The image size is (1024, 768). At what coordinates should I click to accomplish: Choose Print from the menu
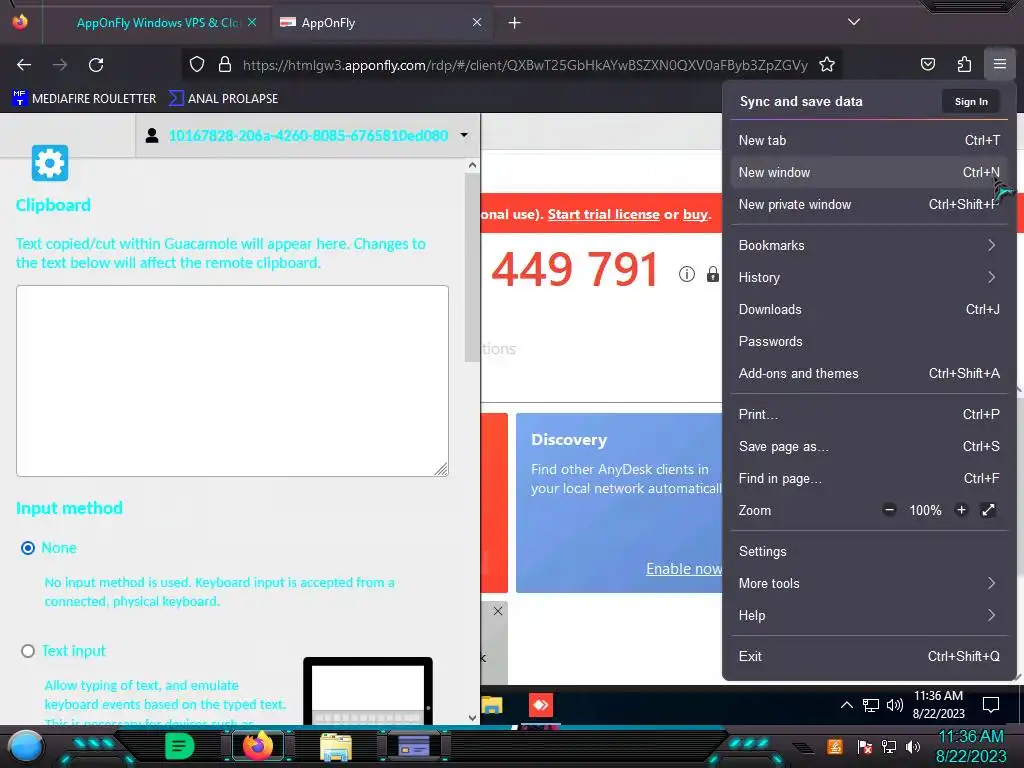point(869,415)
